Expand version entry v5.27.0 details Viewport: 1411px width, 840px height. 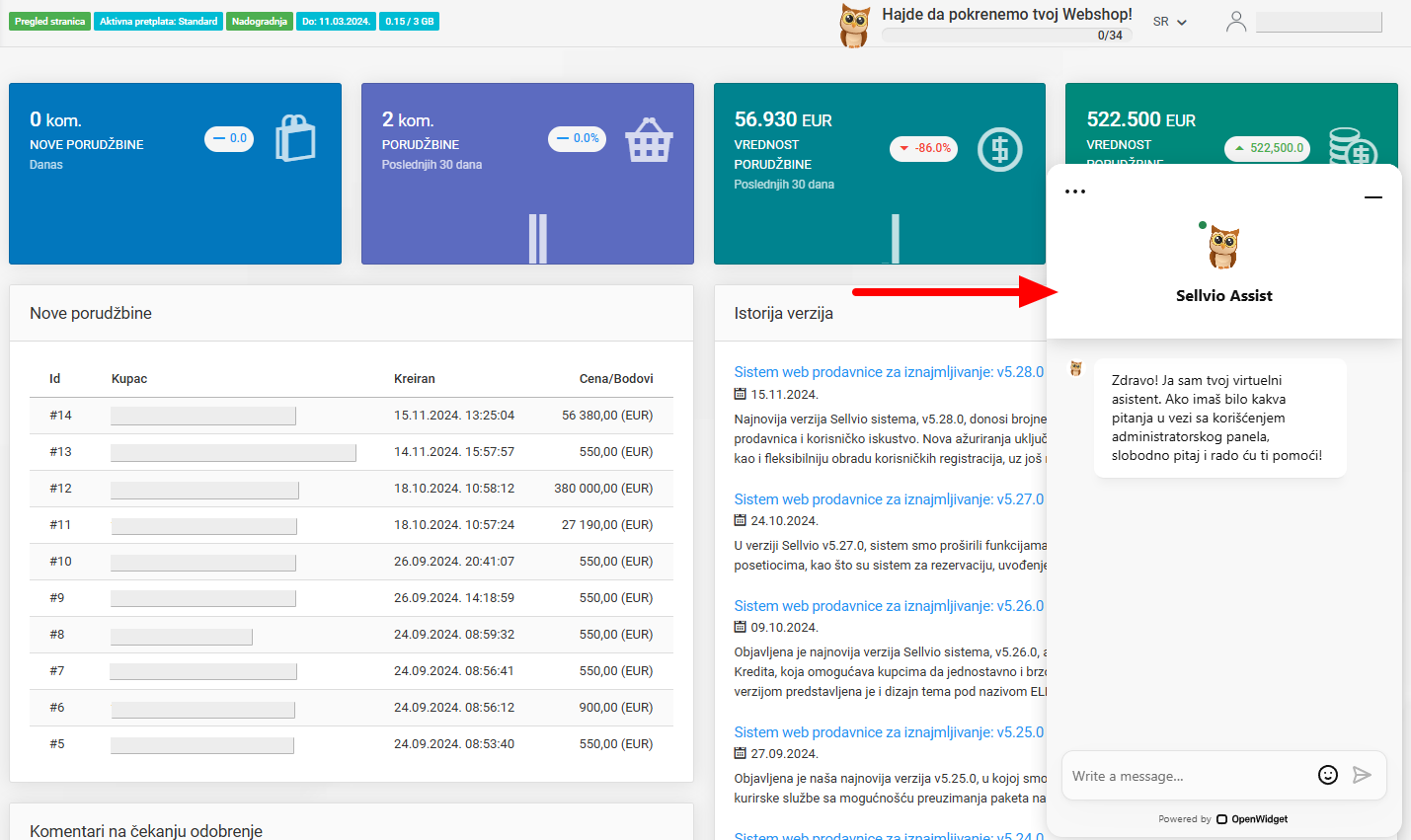[x=889, y=499]
